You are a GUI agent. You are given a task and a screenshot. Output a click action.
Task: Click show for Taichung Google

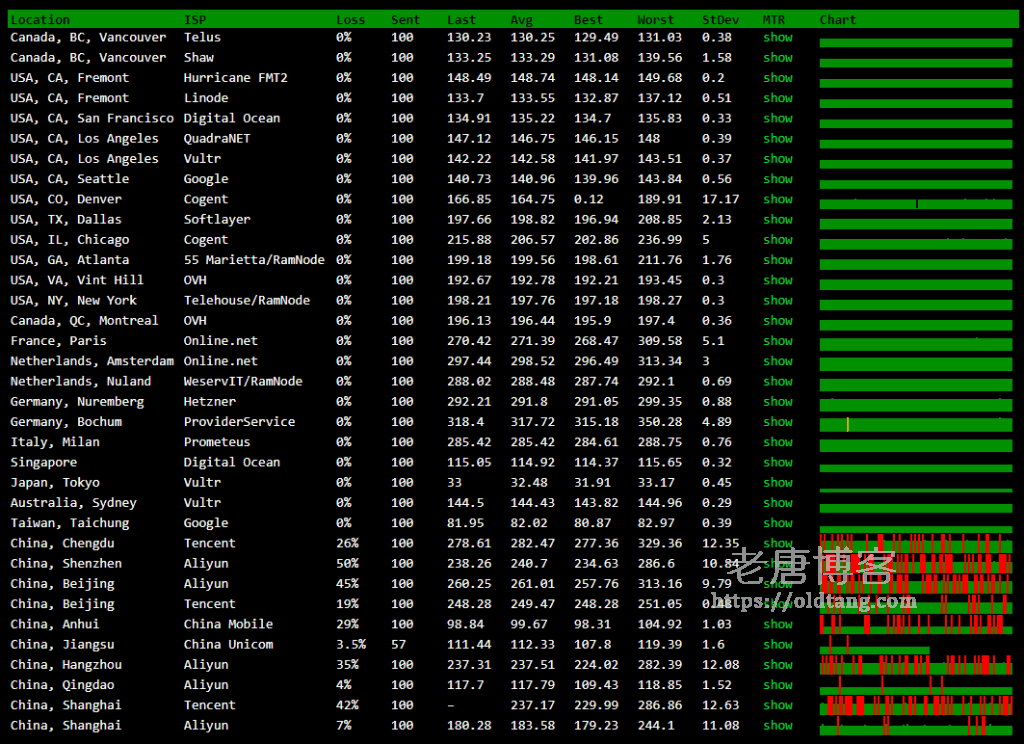(x=778, y=523)
